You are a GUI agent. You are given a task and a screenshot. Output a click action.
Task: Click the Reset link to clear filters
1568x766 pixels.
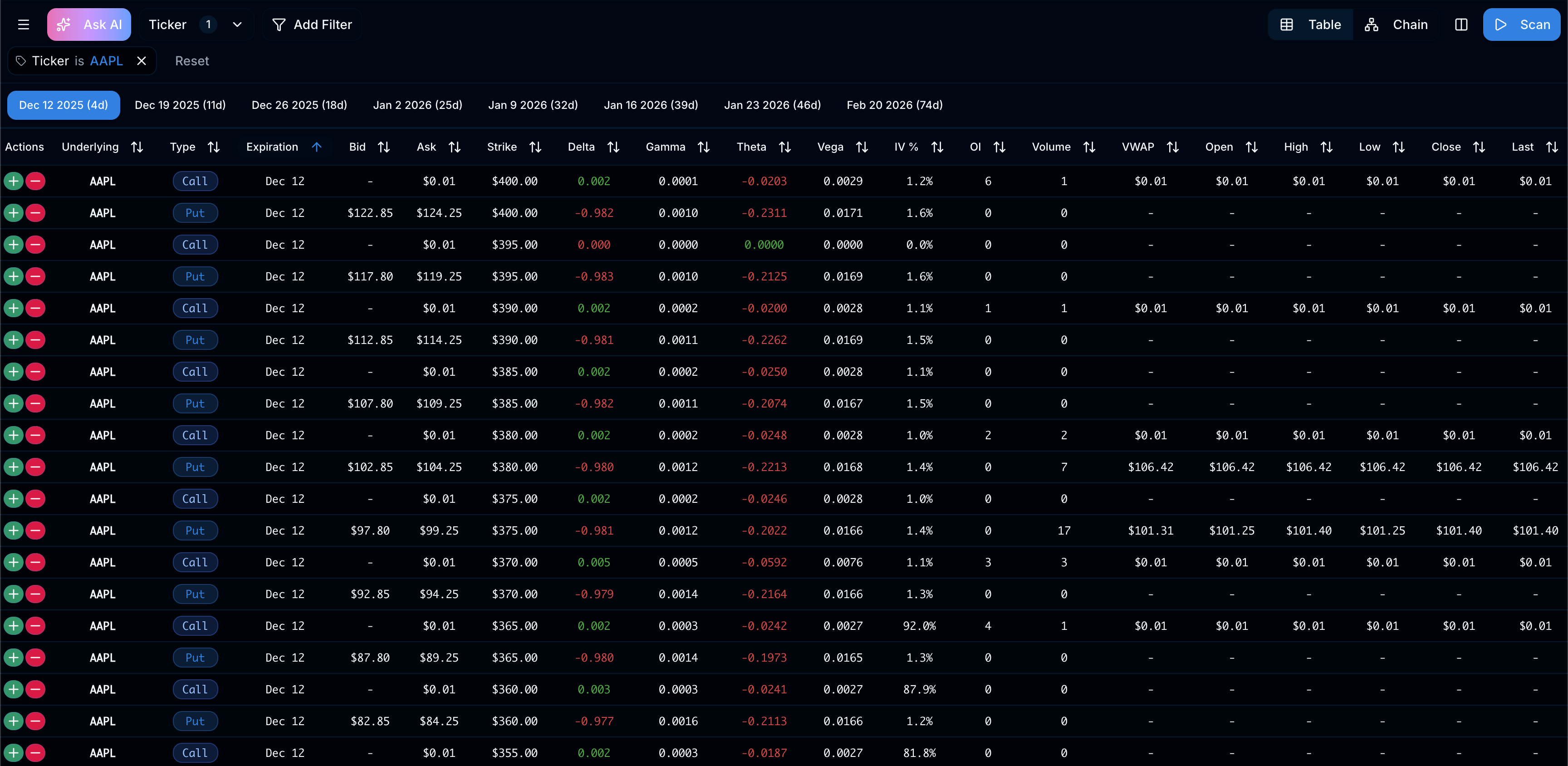(192, 60)
